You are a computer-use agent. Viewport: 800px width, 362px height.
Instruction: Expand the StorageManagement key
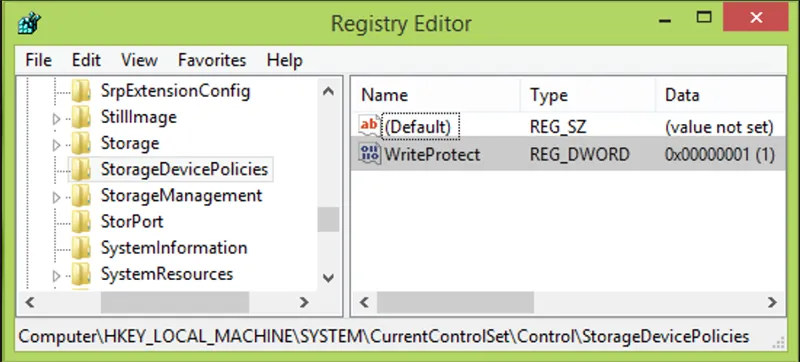click(x=56, y=198)
